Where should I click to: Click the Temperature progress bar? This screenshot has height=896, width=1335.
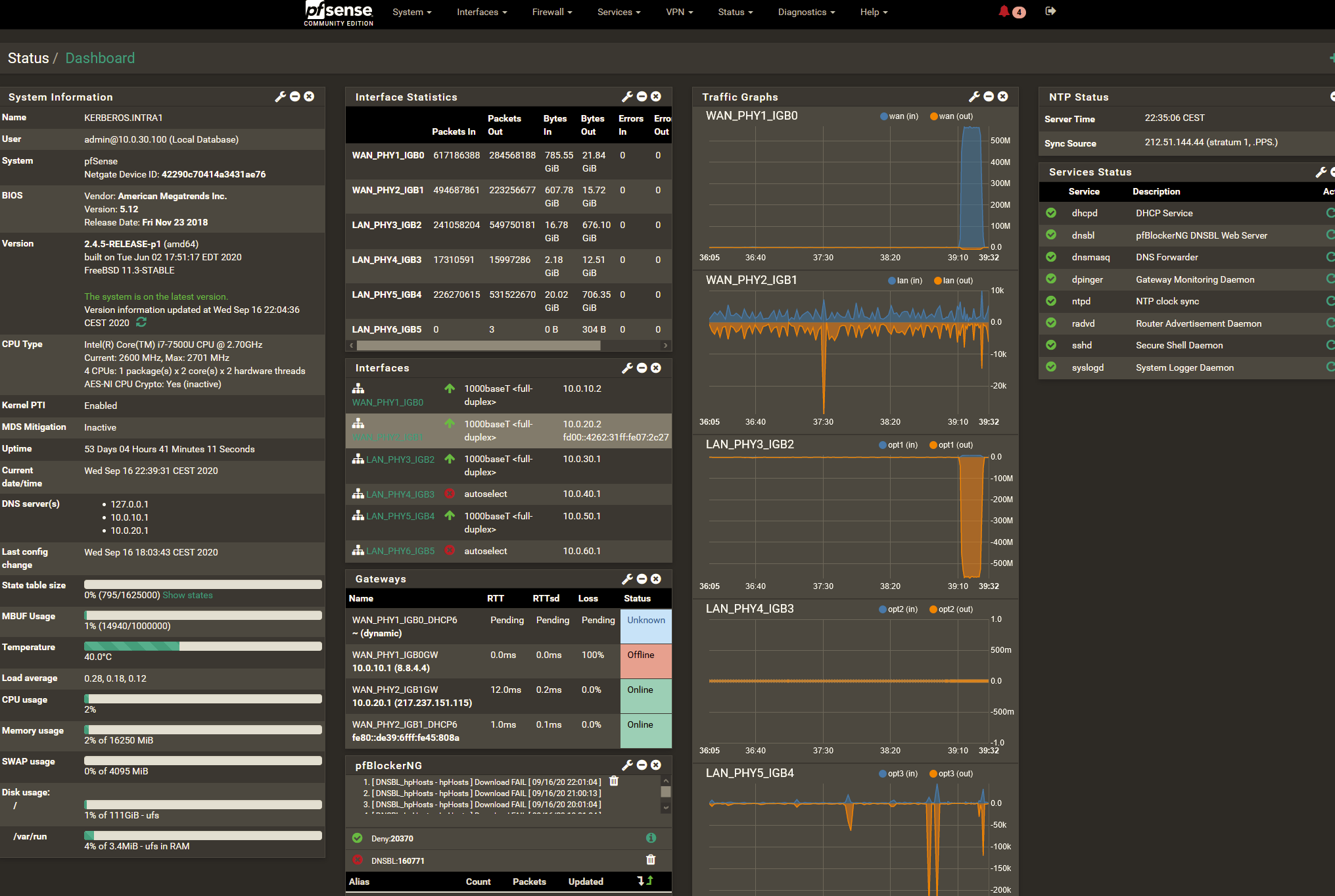(x=202, y=646)
